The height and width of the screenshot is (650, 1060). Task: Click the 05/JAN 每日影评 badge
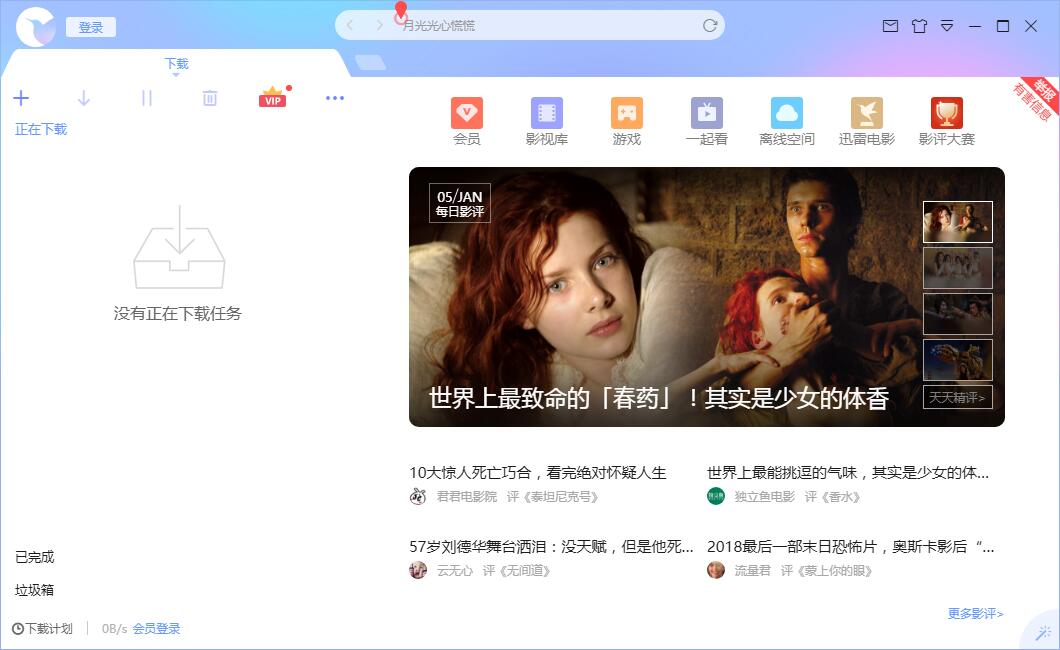click(460, 203)
